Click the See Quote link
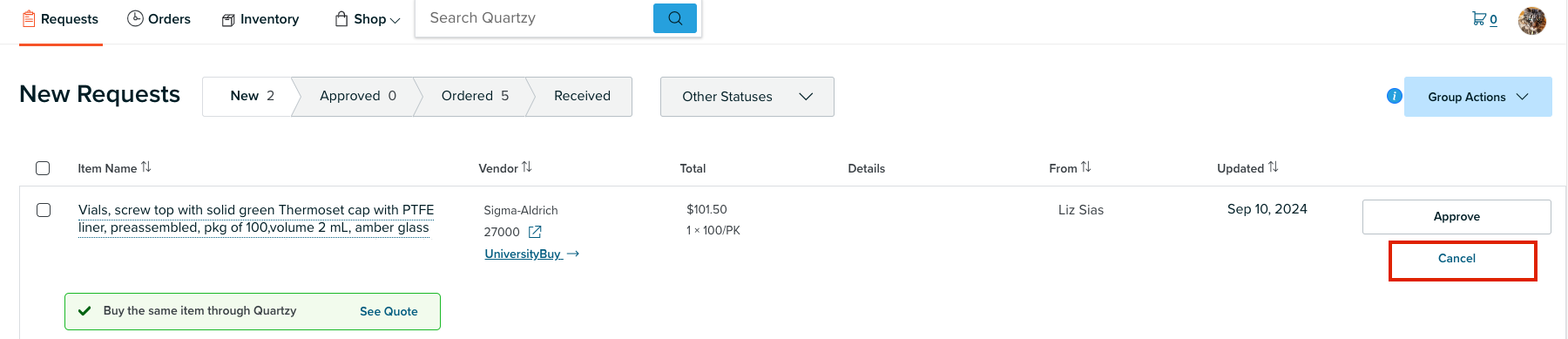Image resolution: width=1568 pixels, height=339 pixels. pyautogui.click(x=389, y=311)
